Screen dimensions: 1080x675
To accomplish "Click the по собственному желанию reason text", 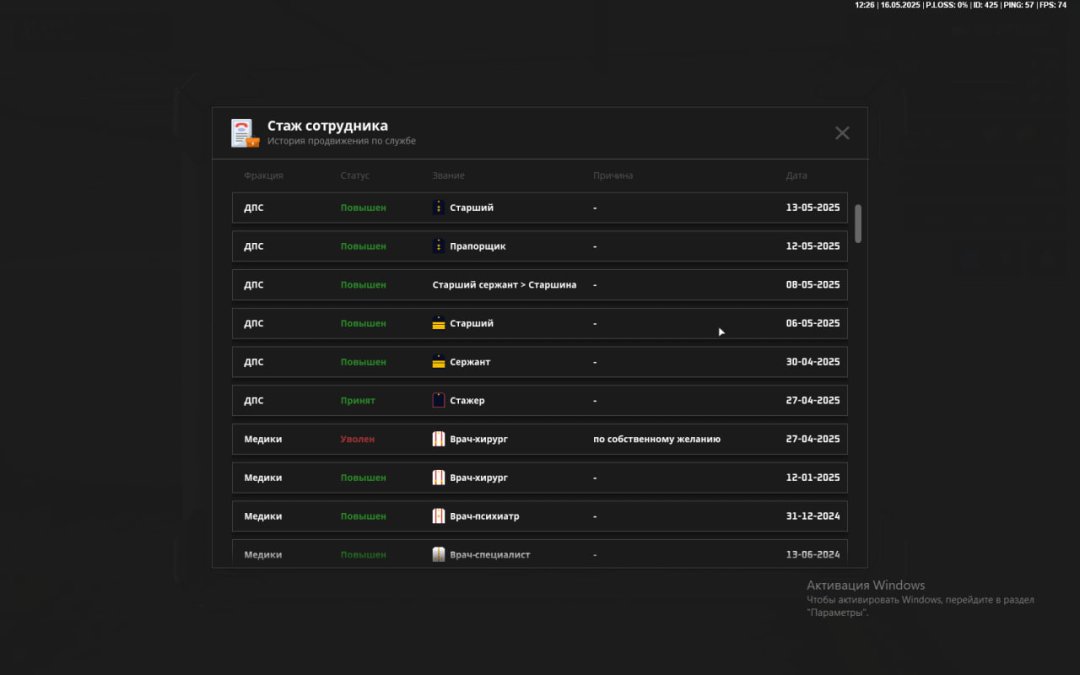I will pyautogui.click(x=656, y=439).
